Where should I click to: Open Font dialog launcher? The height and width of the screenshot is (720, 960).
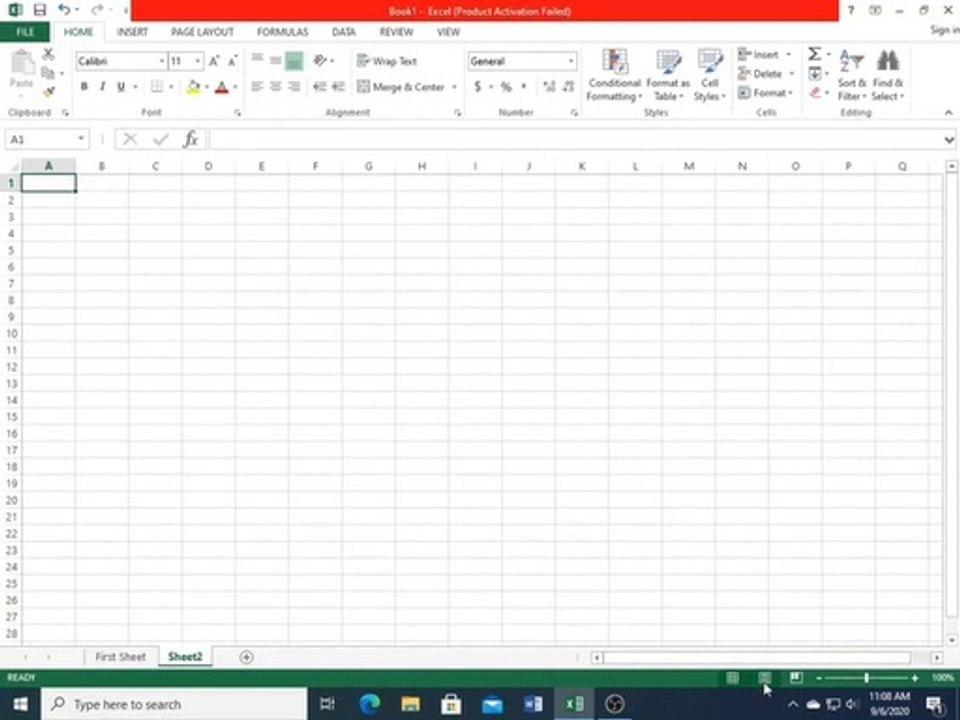[x=238, y=113]
